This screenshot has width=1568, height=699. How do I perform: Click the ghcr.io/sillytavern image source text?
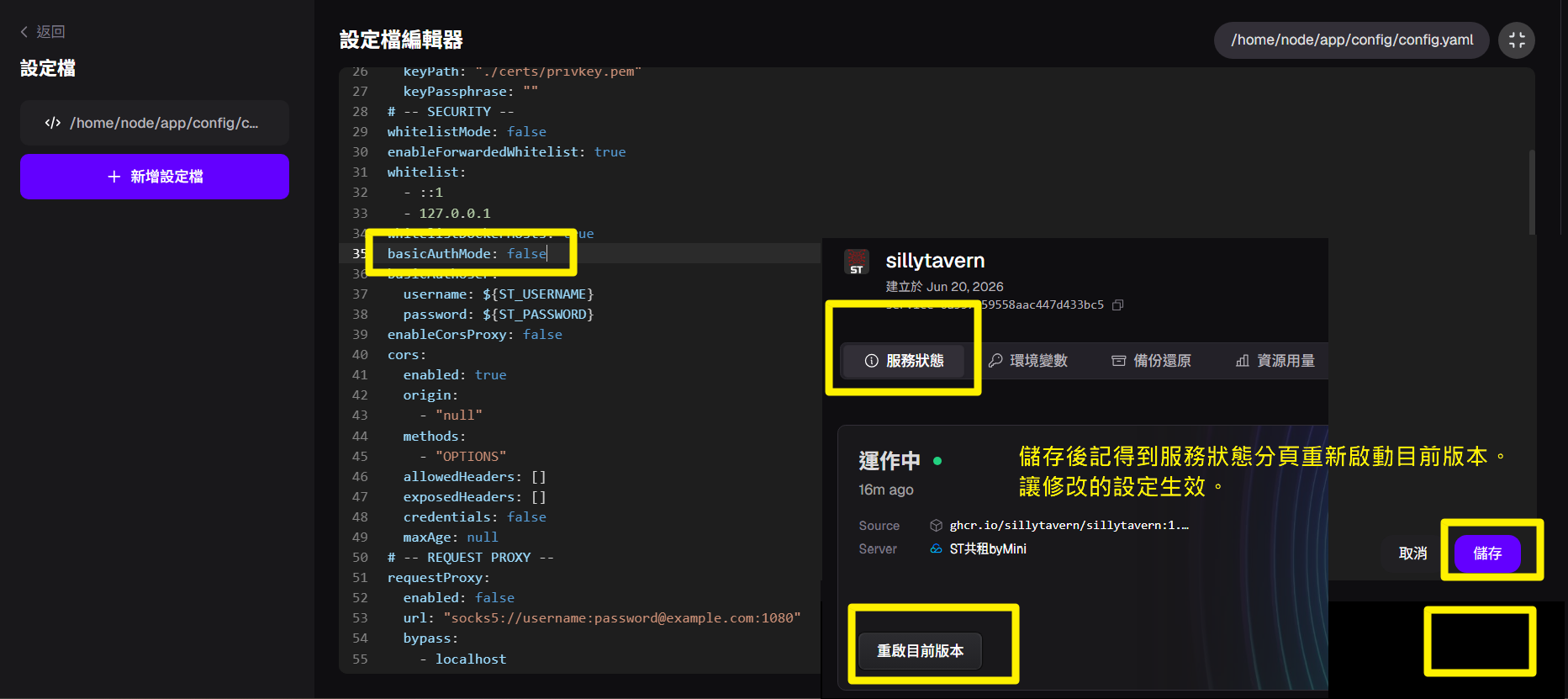1069,526
